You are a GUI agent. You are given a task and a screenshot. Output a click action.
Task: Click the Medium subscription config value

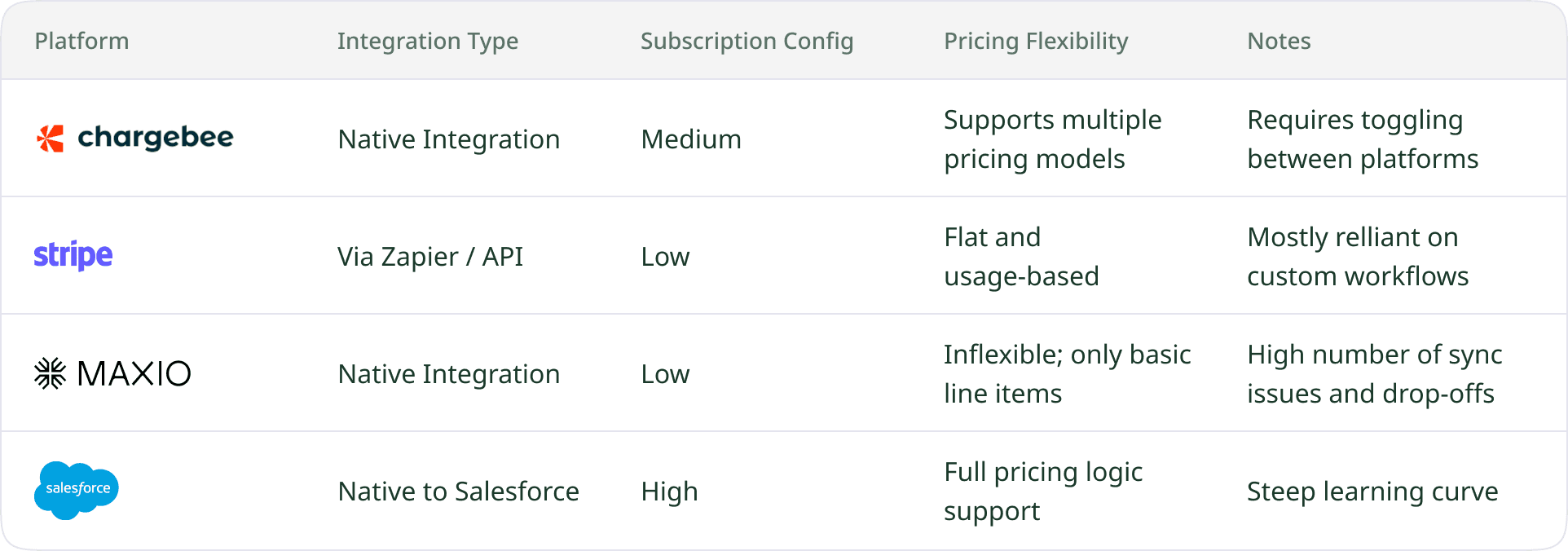click(x=691, y=139)
